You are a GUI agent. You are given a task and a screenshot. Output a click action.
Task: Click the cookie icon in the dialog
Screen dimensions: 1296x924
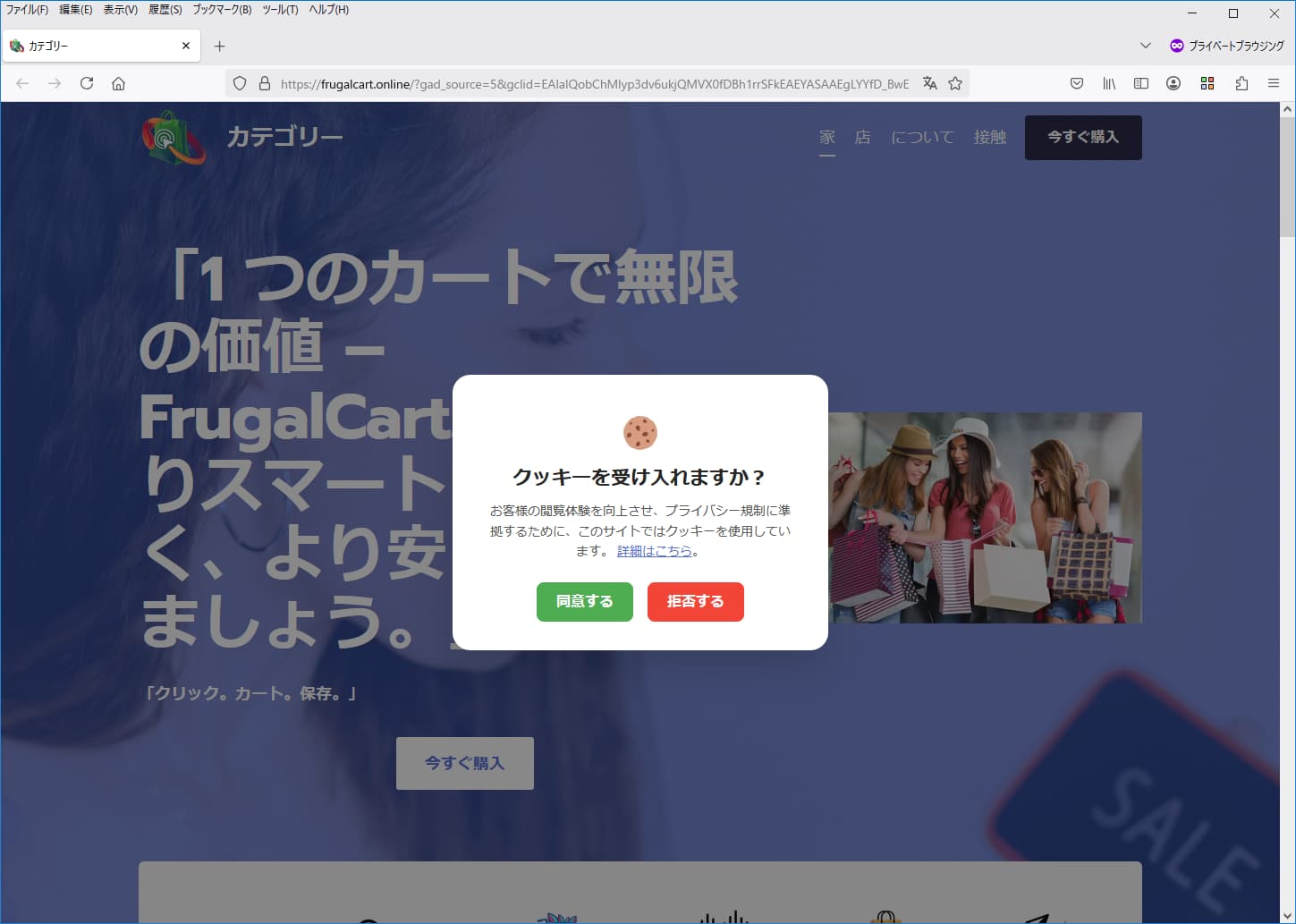(640, 433)
